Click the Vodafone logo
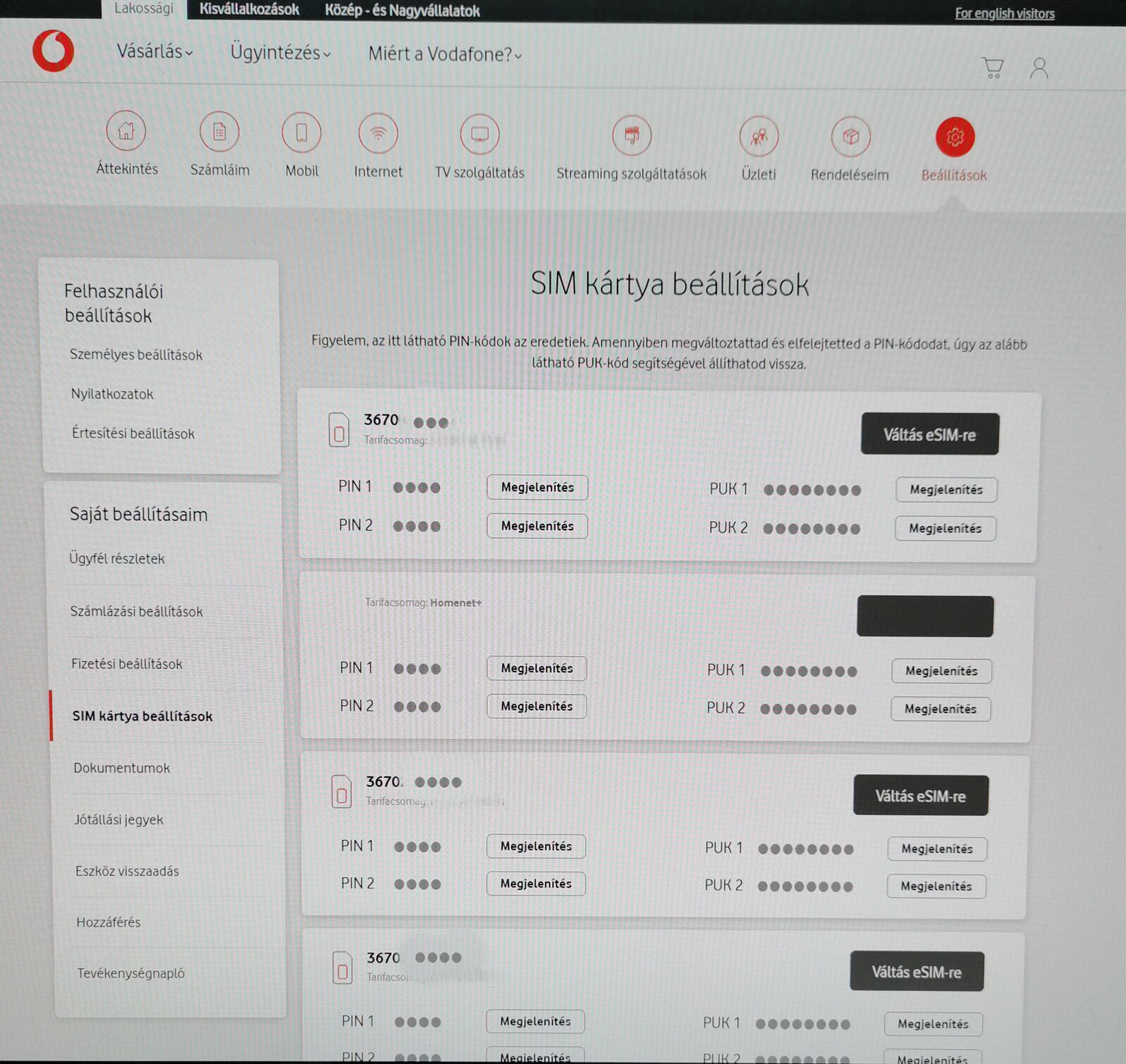1126x1064 pixels. 53,51
